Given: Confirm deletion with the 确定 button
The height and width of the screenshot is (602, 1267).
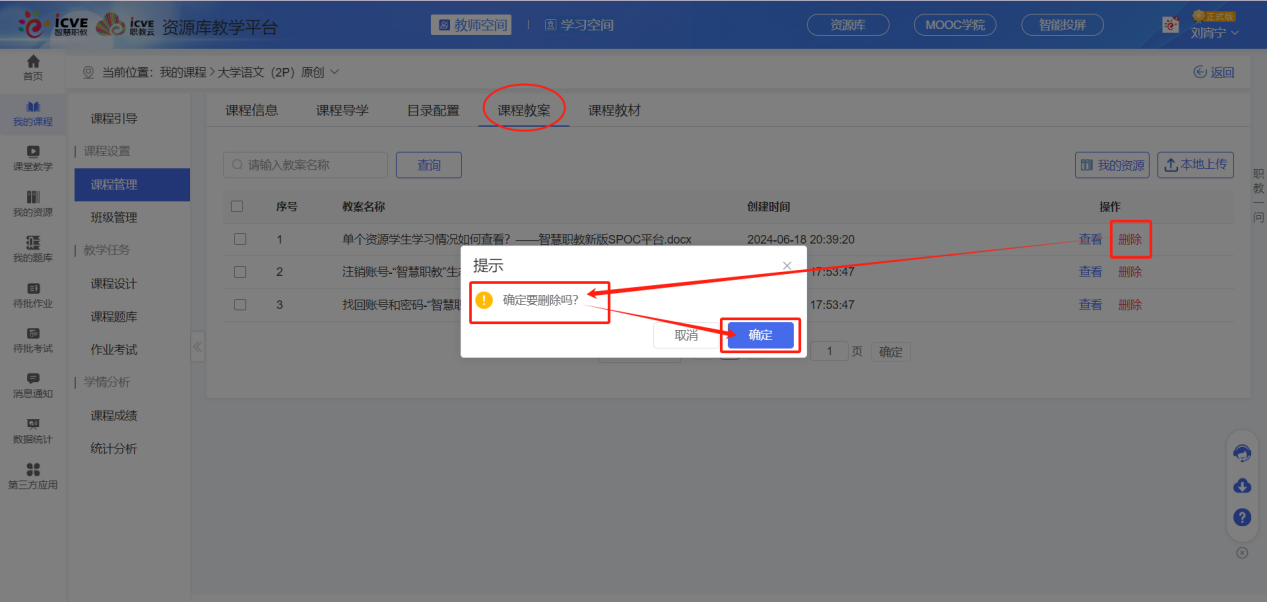Looking at the screenshot, I should click(x=759, y=335).
